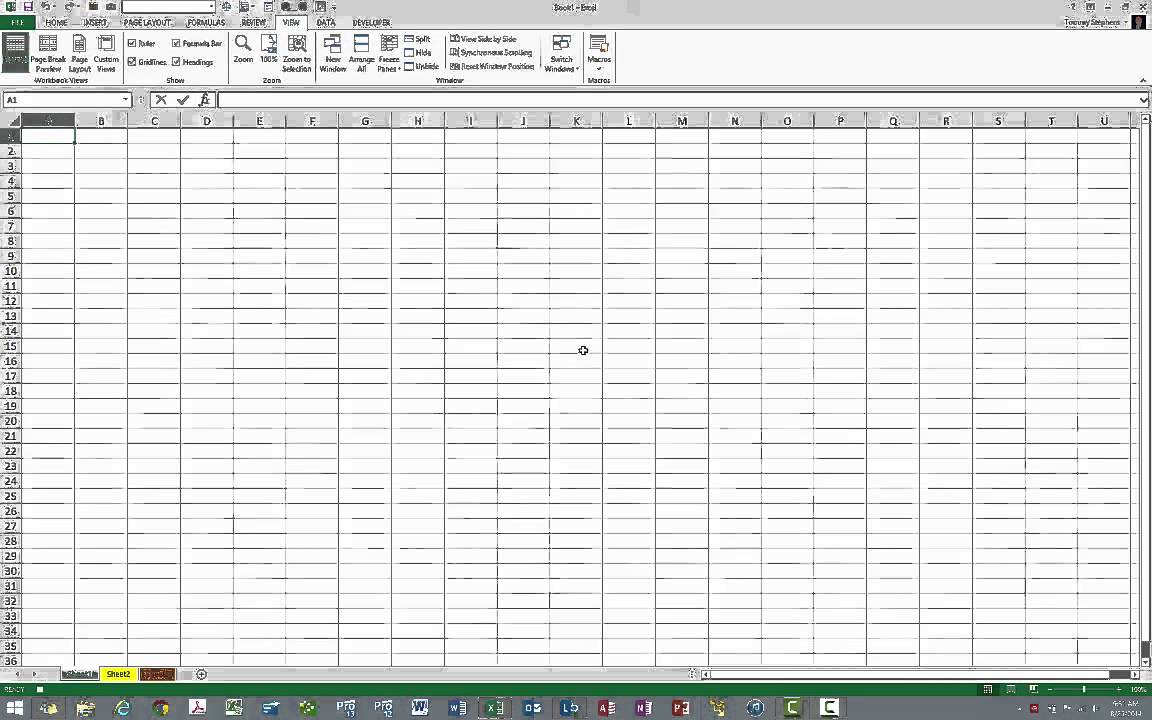
Task: Adjust the zoom slider
Action: [1084, 690]
